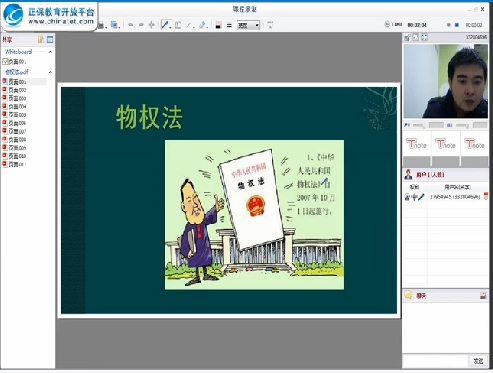Screen dimensions: 493x373
Task: Click the middle Tnote video slot
Action: (446, 148)
